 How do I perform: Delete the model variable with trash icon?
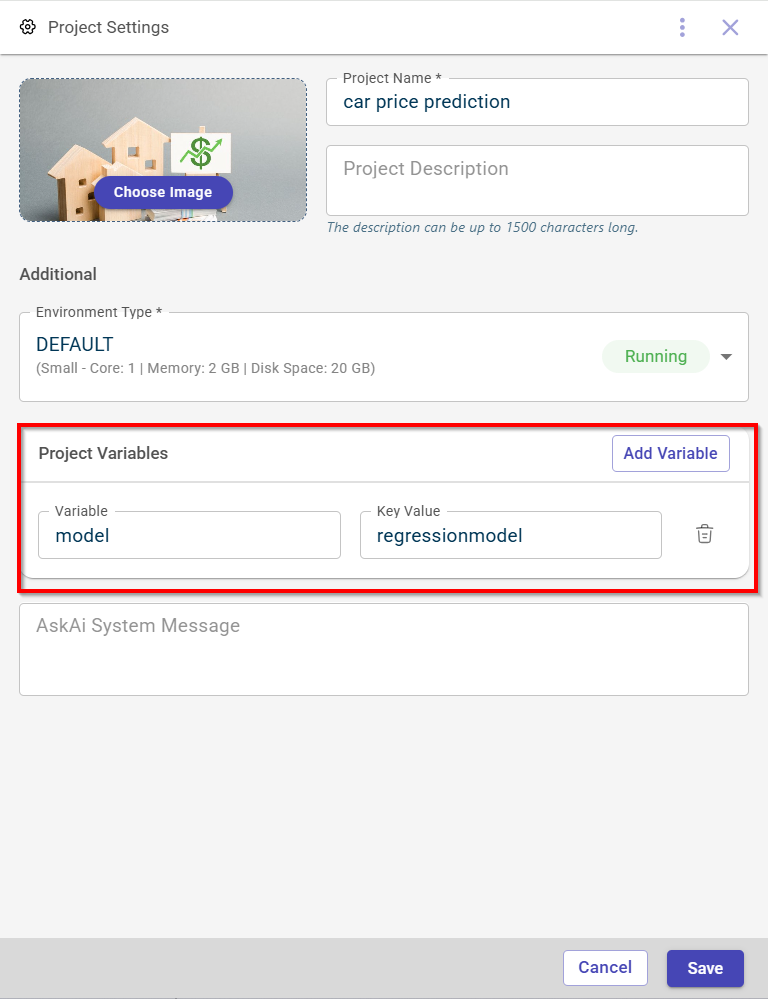(x=705, y=534)
